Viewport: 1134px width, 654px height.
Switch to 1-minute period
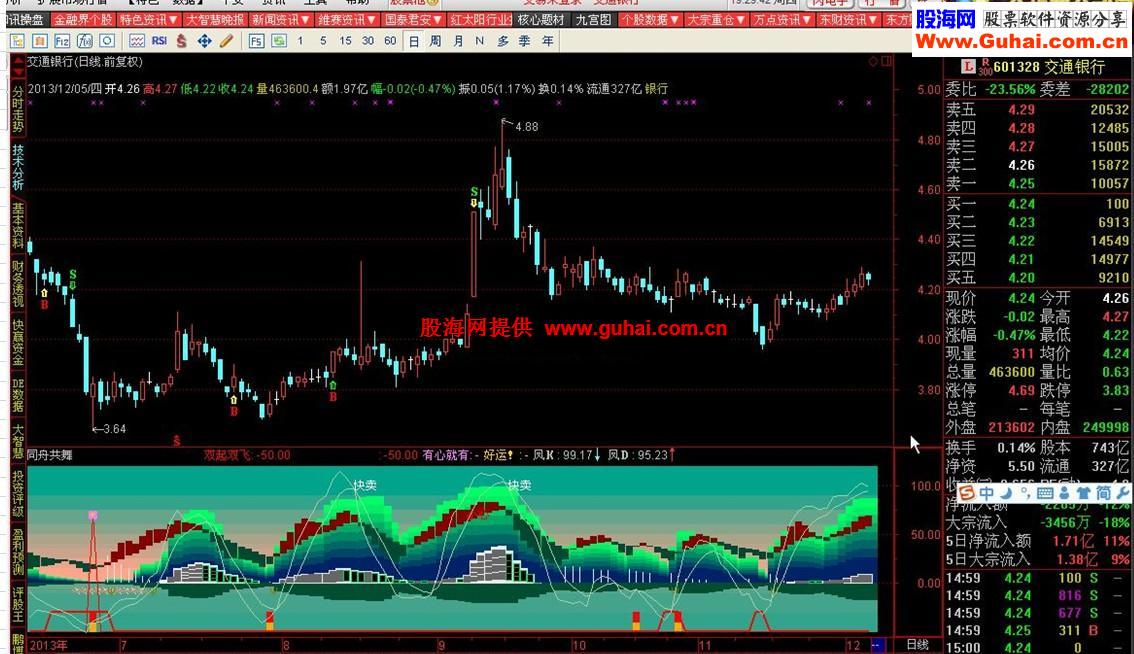point(300,41)
